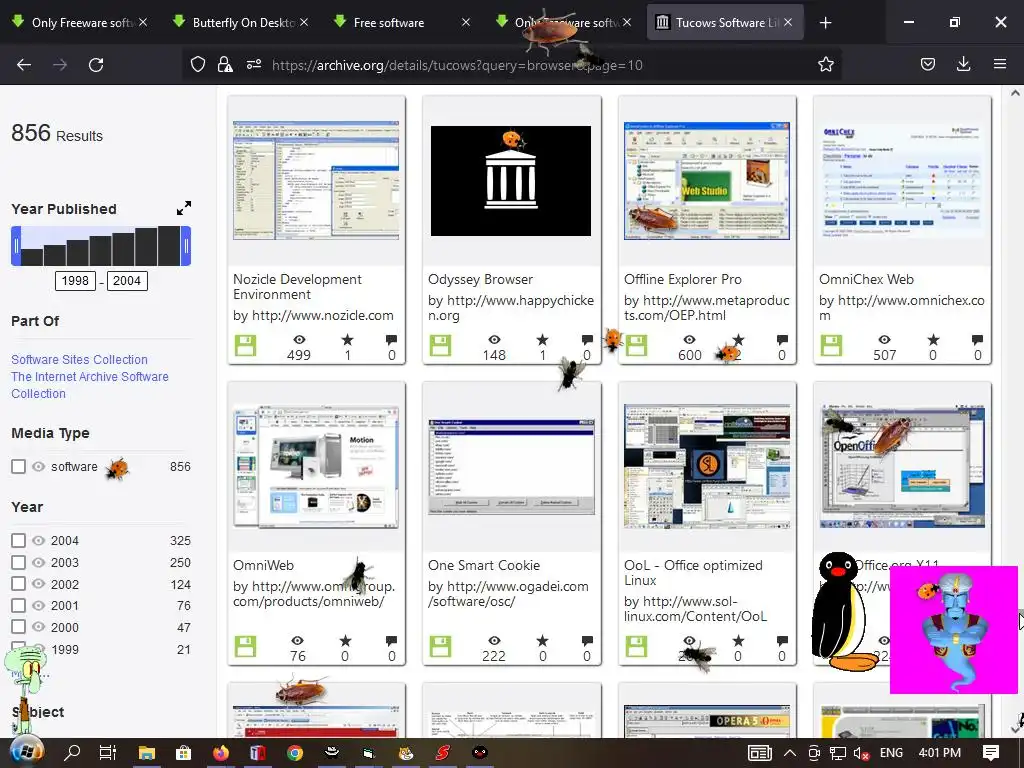
Task: Toggle eye to show only software
Action: point(39,466)
